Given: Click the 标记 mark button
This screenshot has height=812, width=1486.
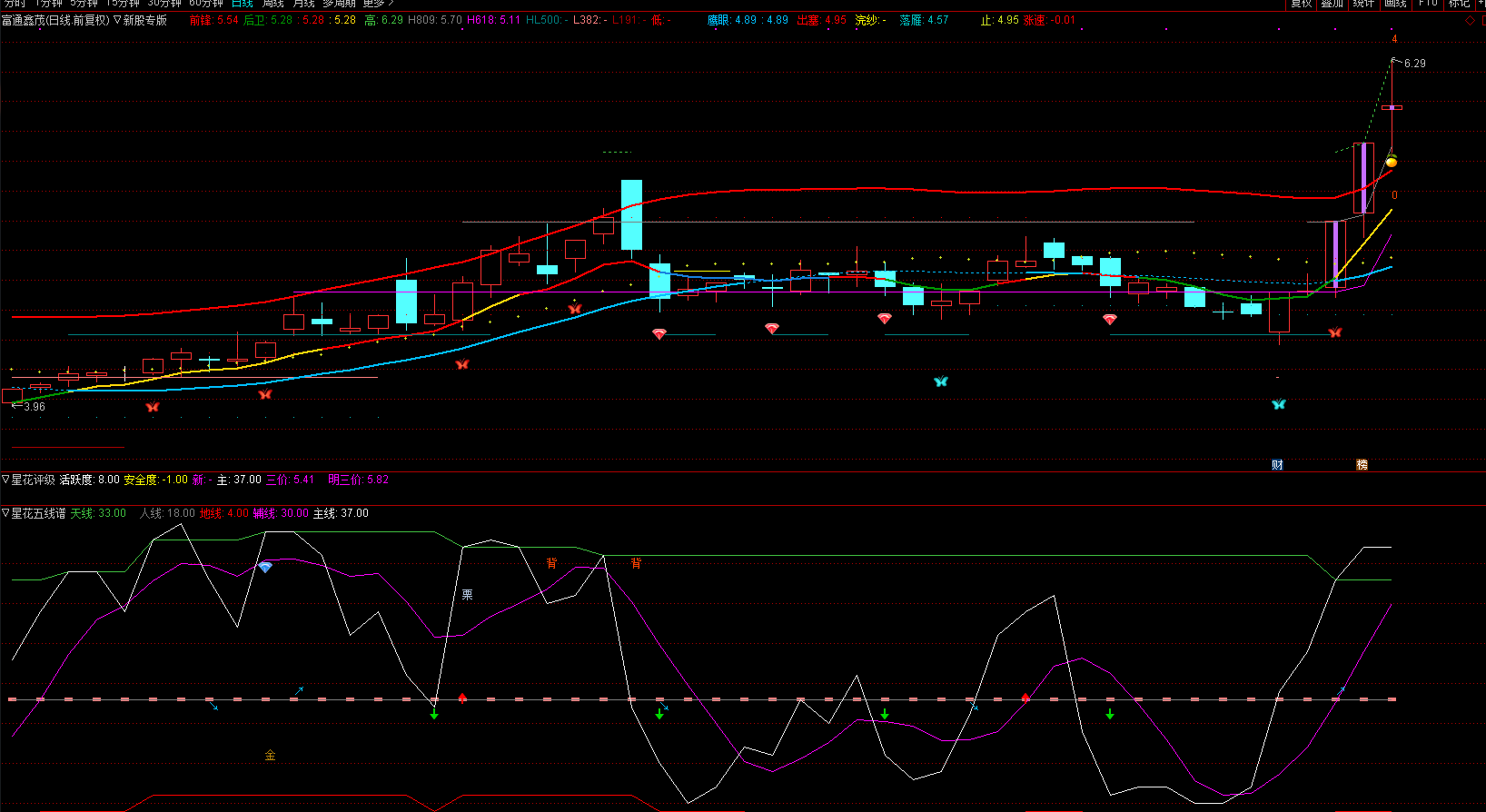Looking at the screenshot, I should (1459, 4).
